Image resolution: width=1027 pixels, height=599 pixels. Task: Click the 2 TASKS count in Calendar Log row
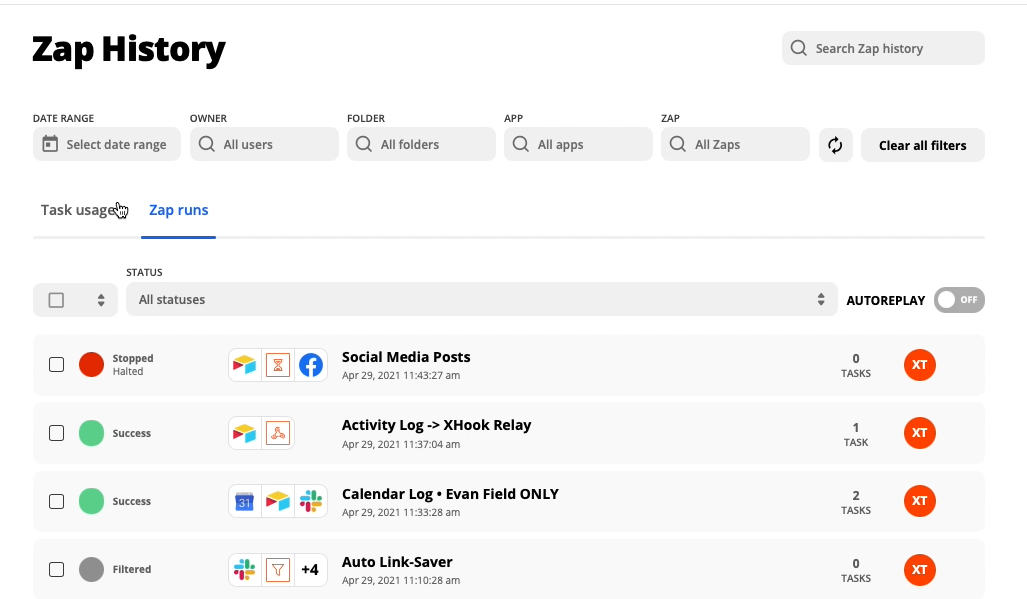(x=855, y=502)
